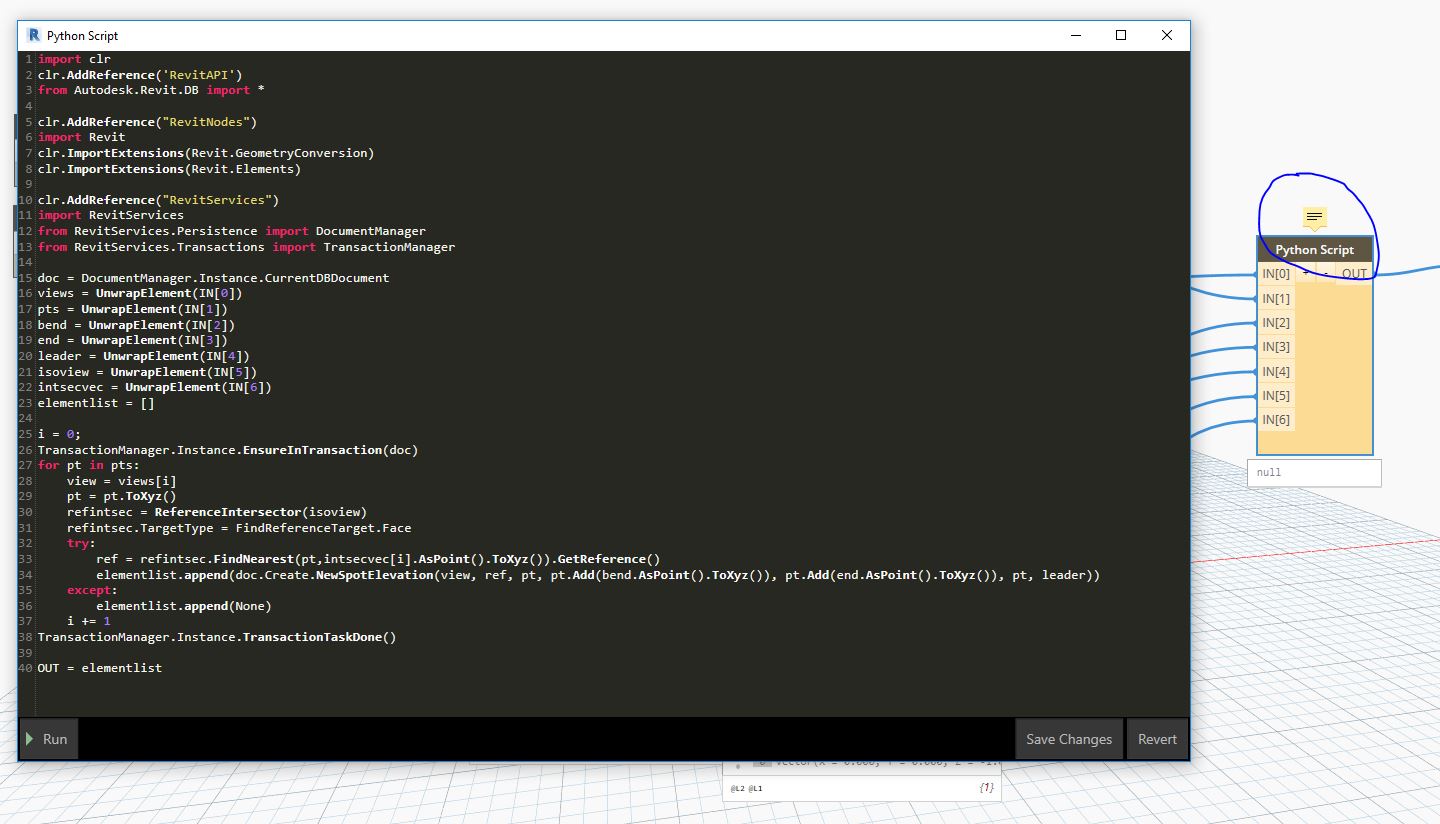Select the IN[6] input port on the node
This screenshot has height=824, width=1440.
click(1276, 419)
